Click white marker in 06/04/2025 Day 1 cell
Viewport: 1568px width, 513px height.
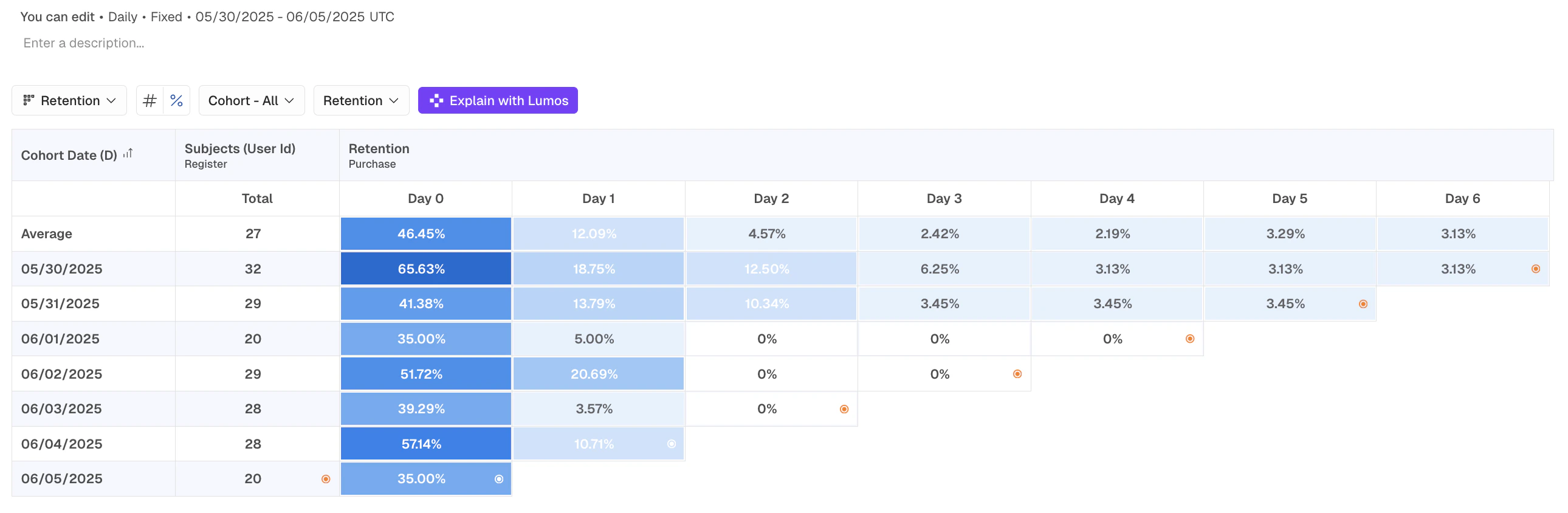coord(672,444)
